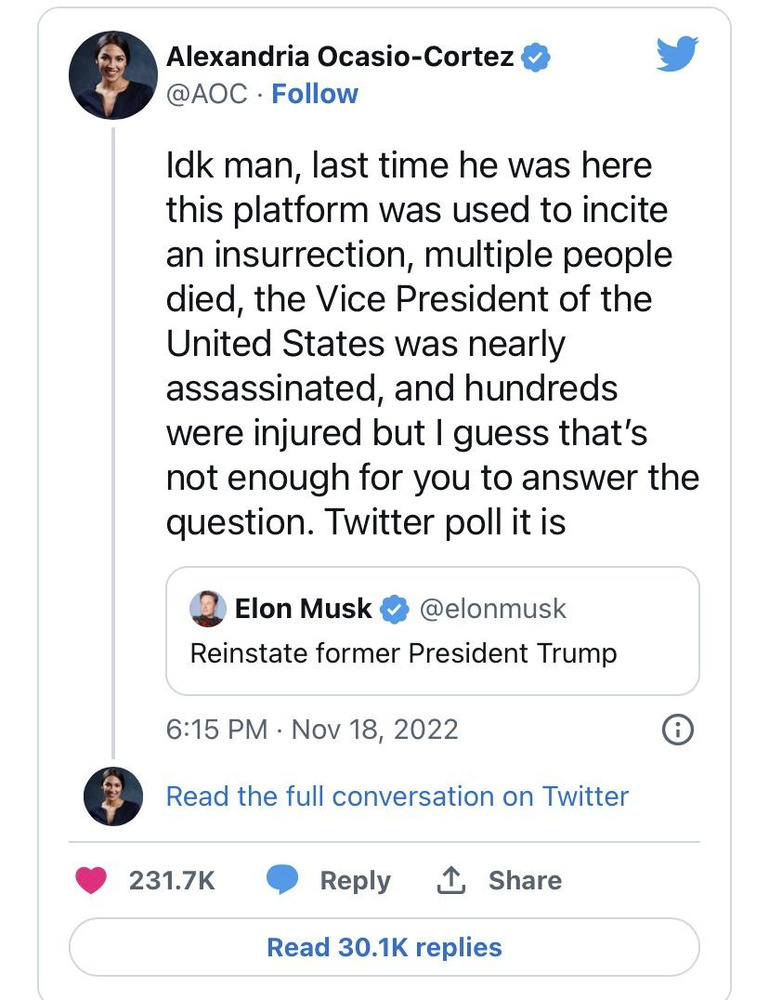This screenshot has height=1000, width=769.
Task: Click the 231.7K likes count
Action: tap(172, 880)
